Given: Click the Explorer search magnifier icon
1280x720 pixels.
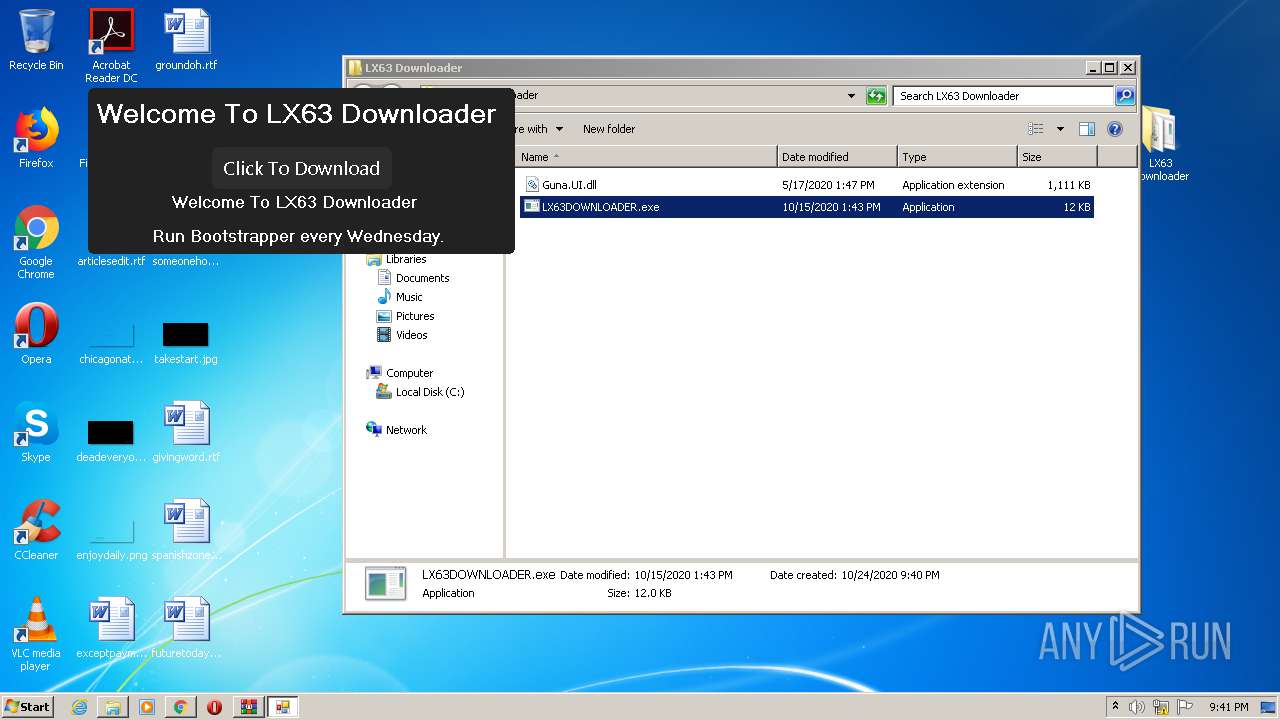Looking at the screenshot, I should pos(1125,96).
